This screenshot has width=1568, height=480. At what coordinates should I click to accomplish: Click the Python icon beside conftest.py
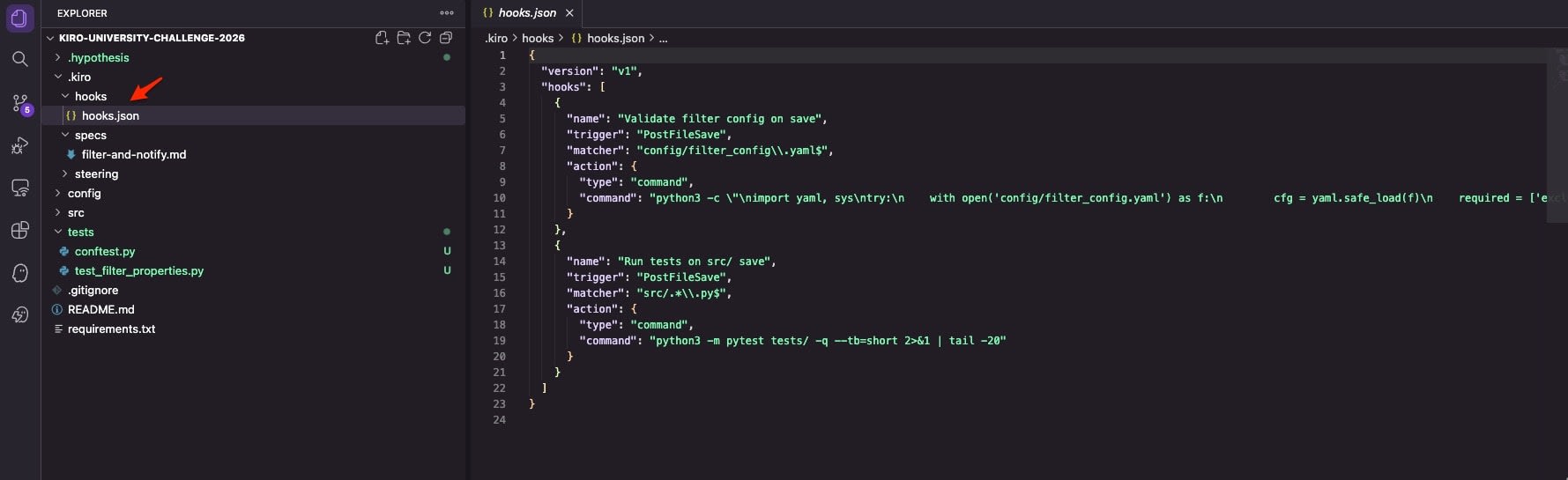click(63, 251)
